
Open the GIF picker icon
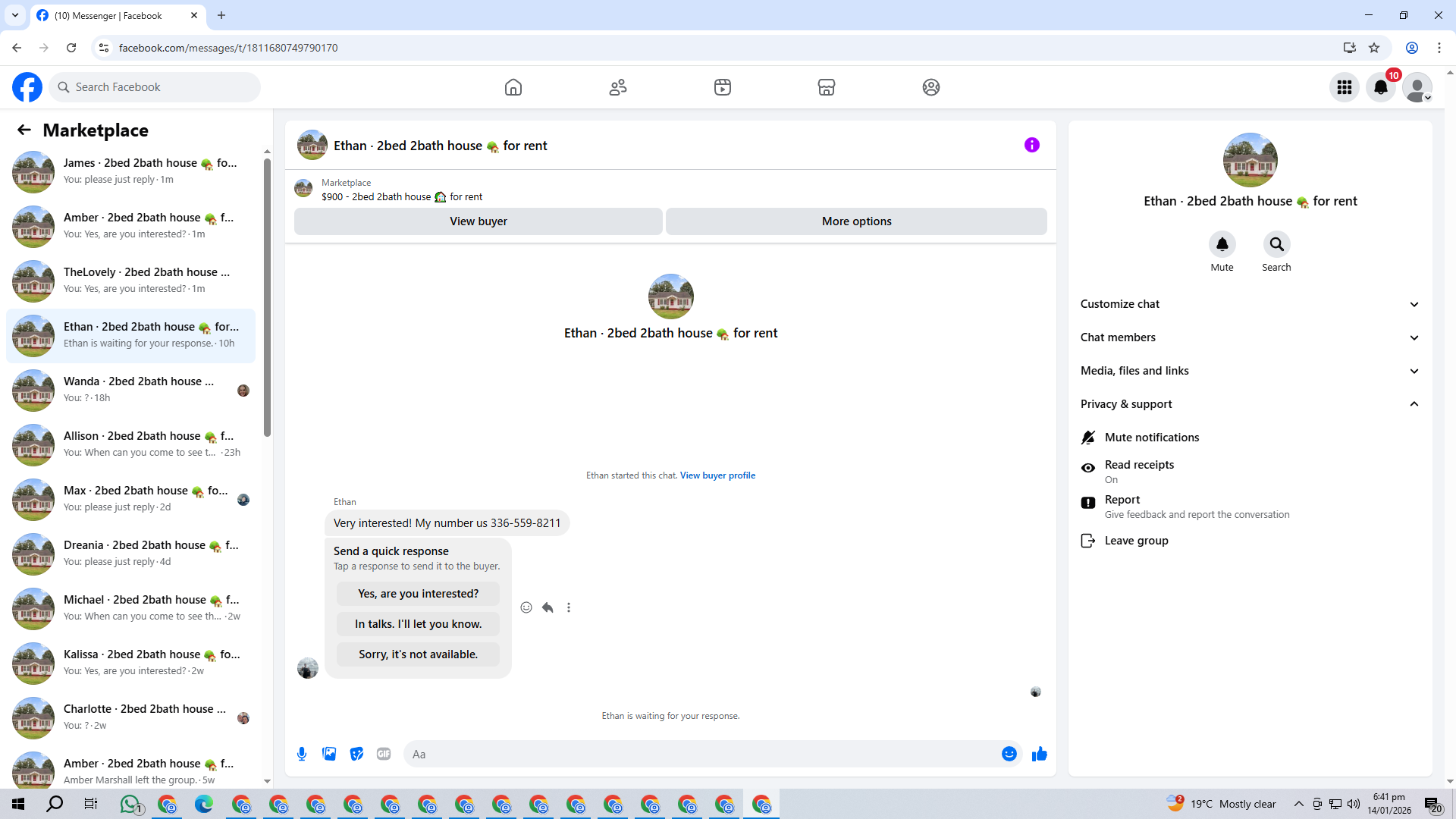[384, 754]
